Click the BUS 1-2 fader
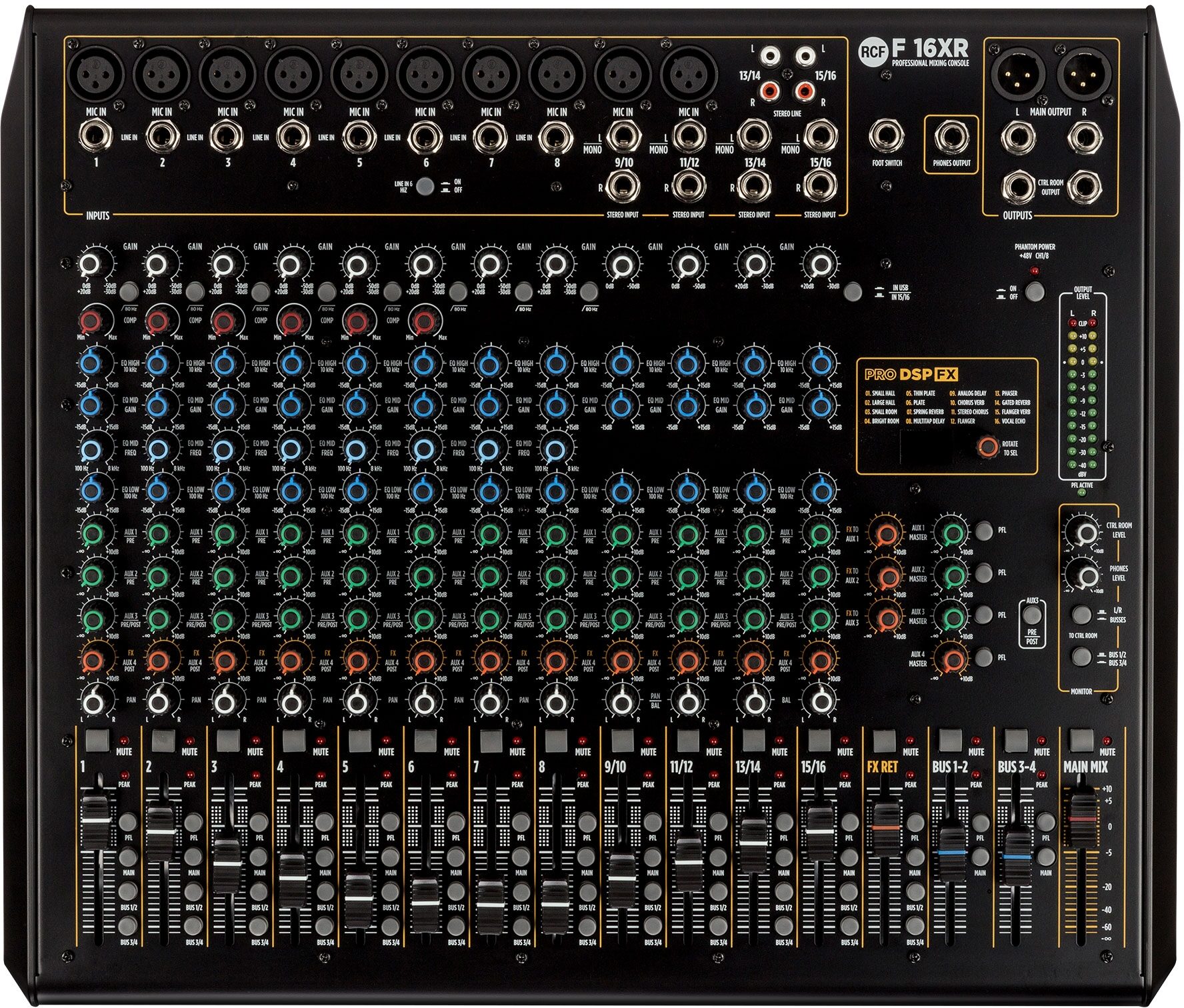This screenshot has width=1184, height=1008. (x=951, y=853)
